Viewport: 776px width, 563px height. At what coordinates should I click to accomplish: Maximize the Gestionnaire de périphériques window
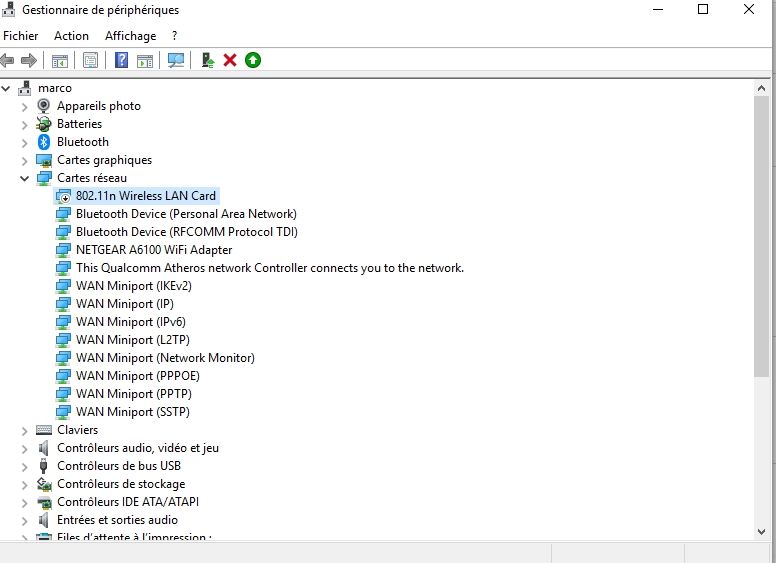pos(703,9)
